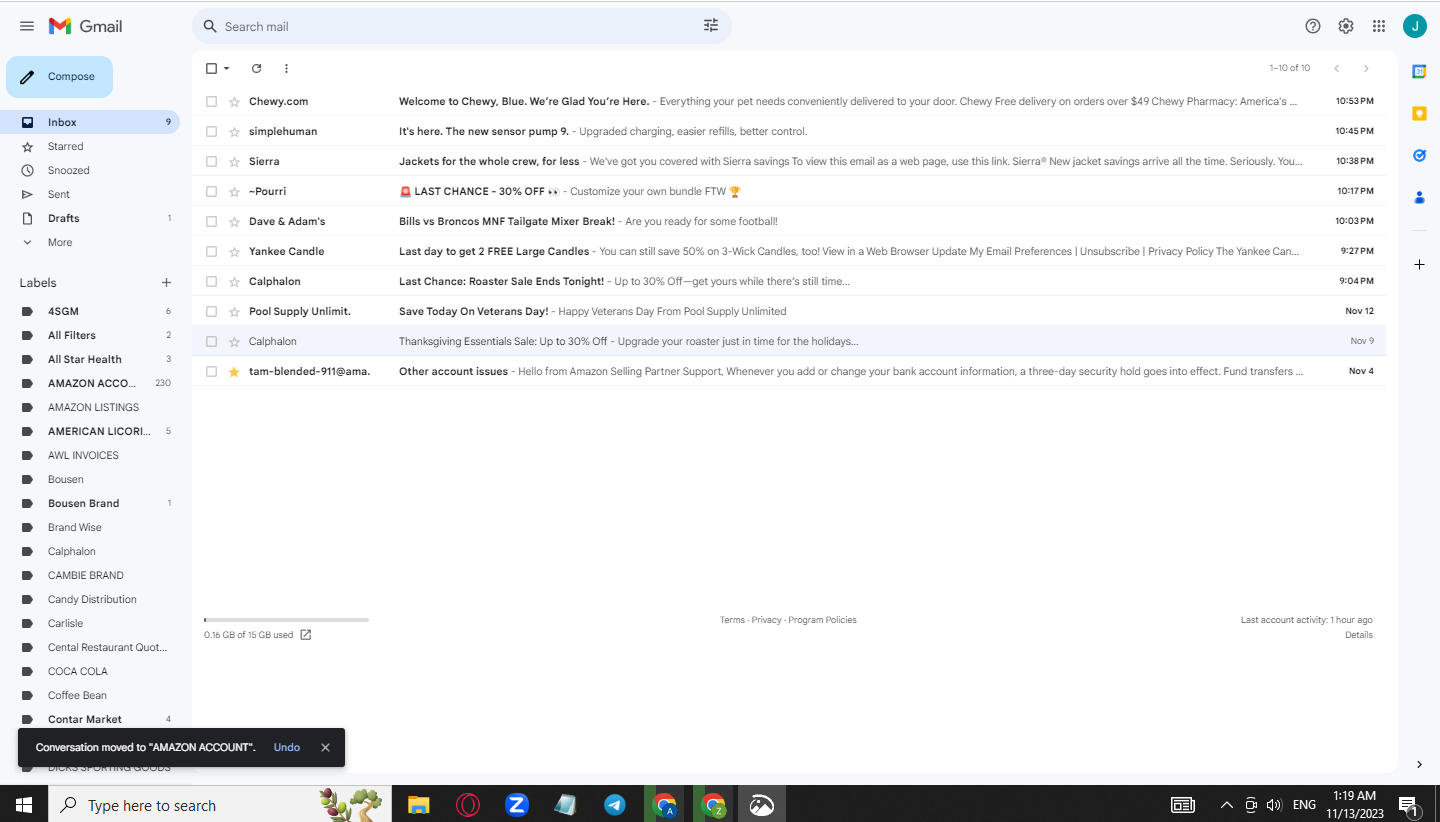Show hidden system tray icons

click(x=1226, y=804)
